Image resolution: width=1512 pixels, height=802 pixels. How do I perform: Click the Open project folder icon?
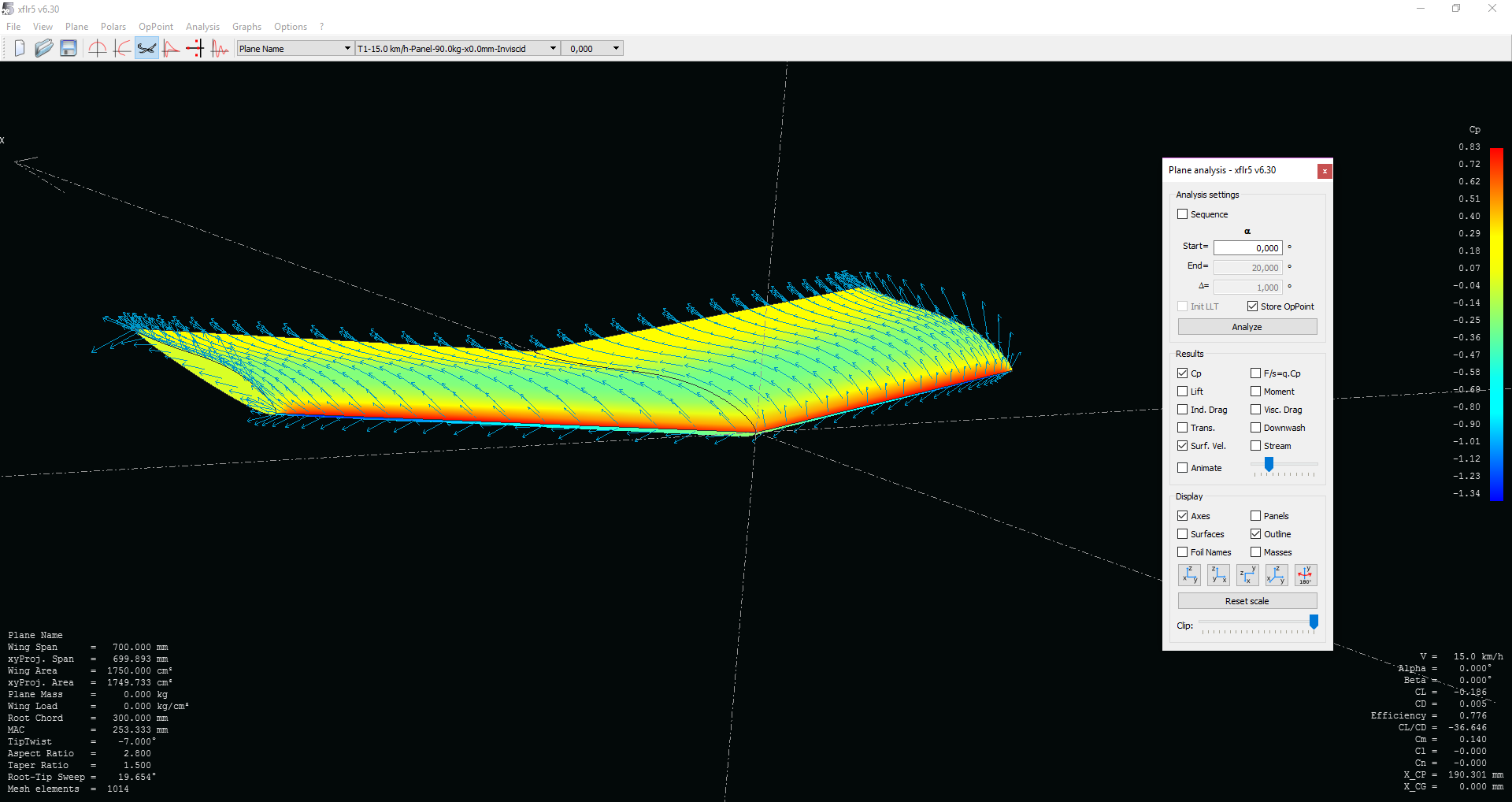coord(43,49)
